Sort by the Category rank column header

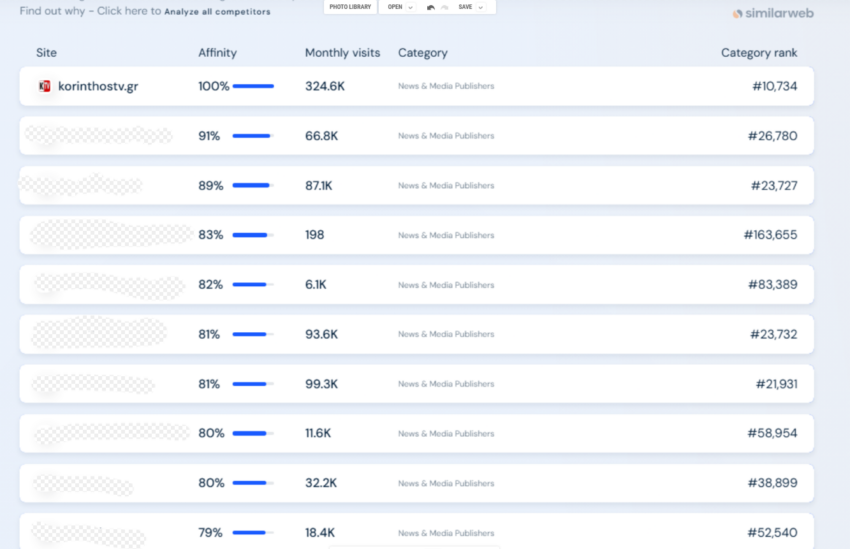coord(759,53)
